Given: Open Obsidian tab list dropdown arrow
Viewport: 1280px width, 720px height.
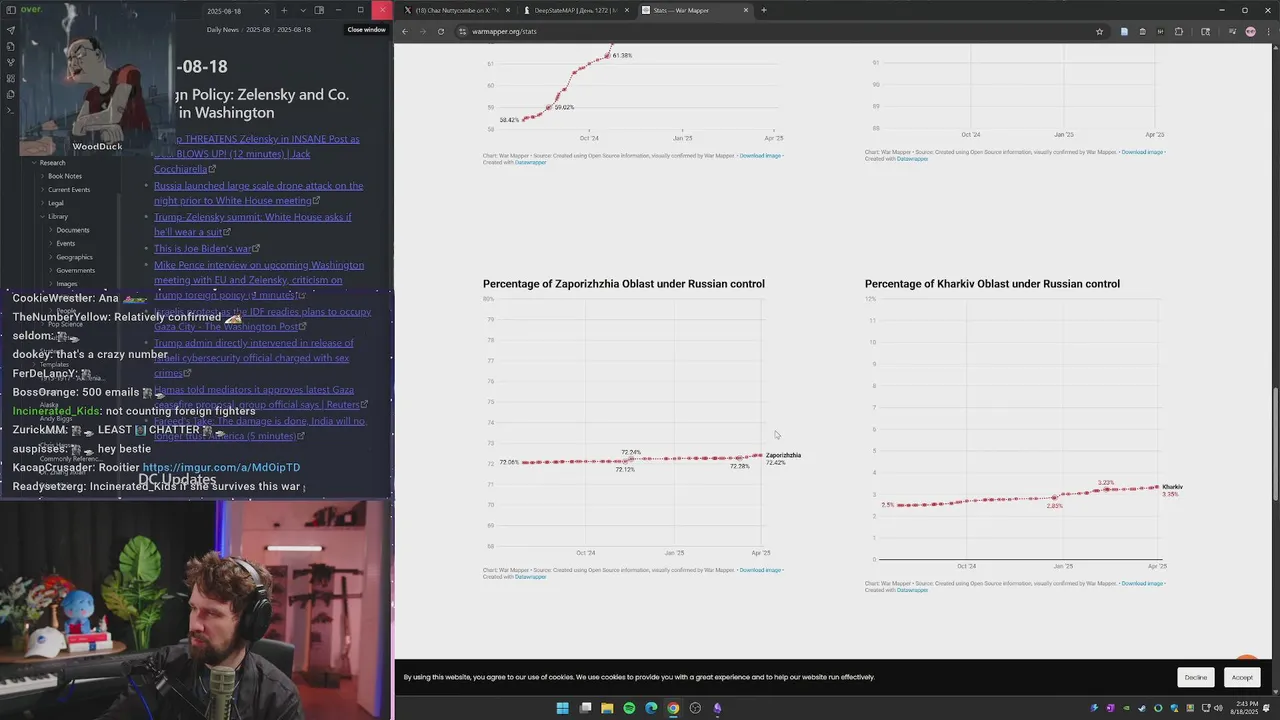Looking at the screenshot, I should [x=302, y=10].
